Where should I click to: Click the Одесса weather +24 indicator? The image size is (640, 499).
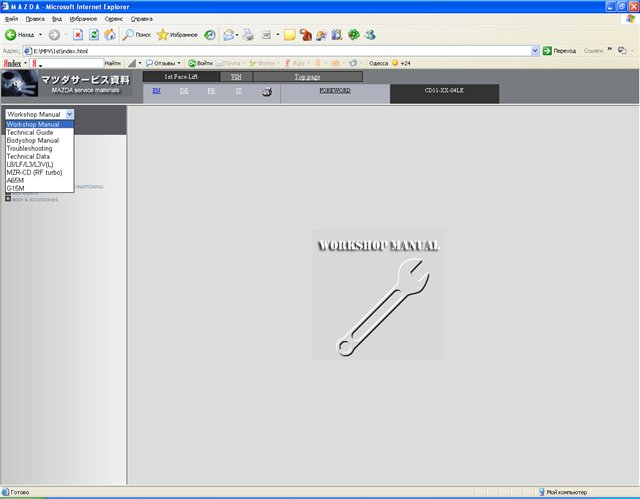point(390,63)
